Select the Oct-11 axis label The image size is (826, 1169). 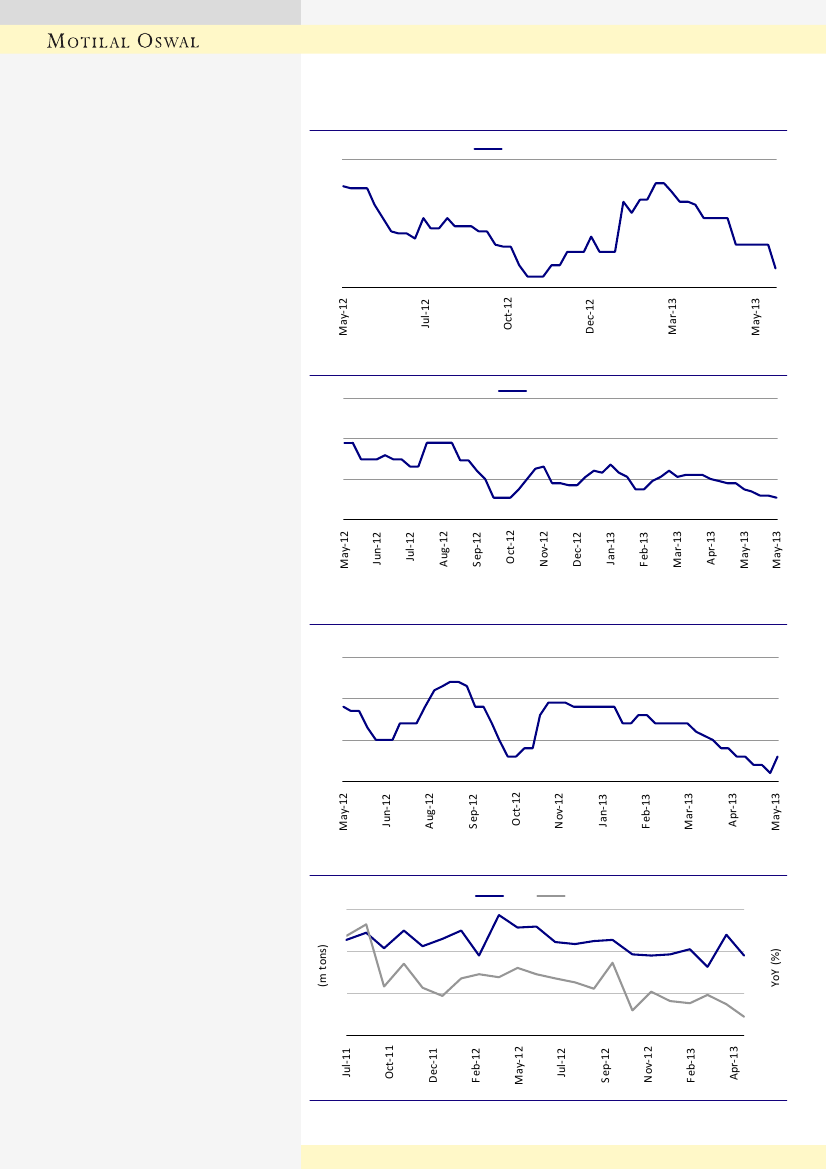coord(390,1065)
